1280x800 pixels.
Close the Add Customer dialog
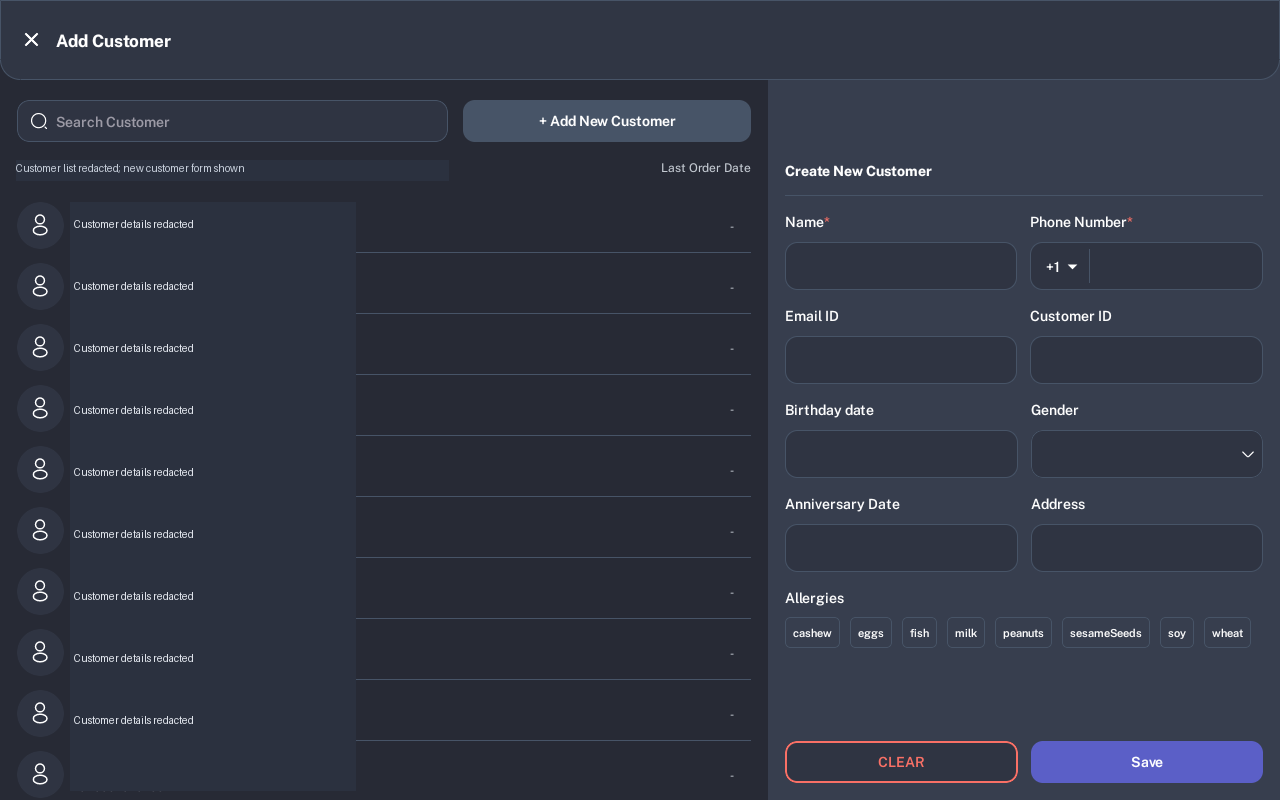31,40
